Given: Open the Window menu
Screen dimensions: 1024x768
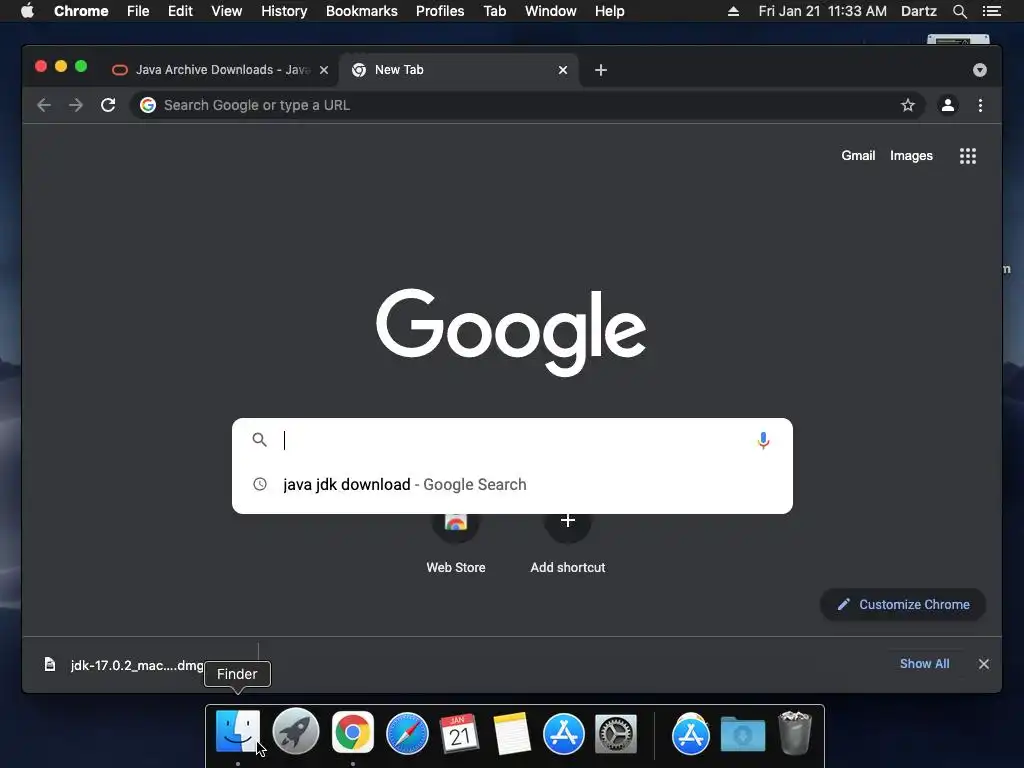Looking at the screenshot, I should point(551,11).
